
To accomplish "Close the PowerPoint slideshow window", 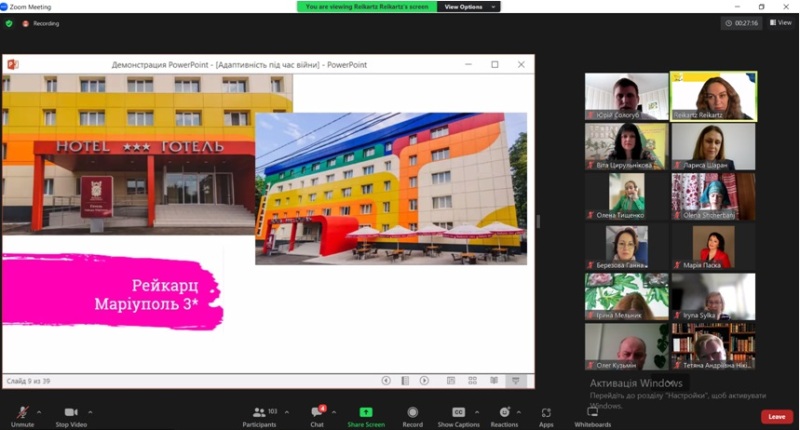I will click(x=521, y=64).
